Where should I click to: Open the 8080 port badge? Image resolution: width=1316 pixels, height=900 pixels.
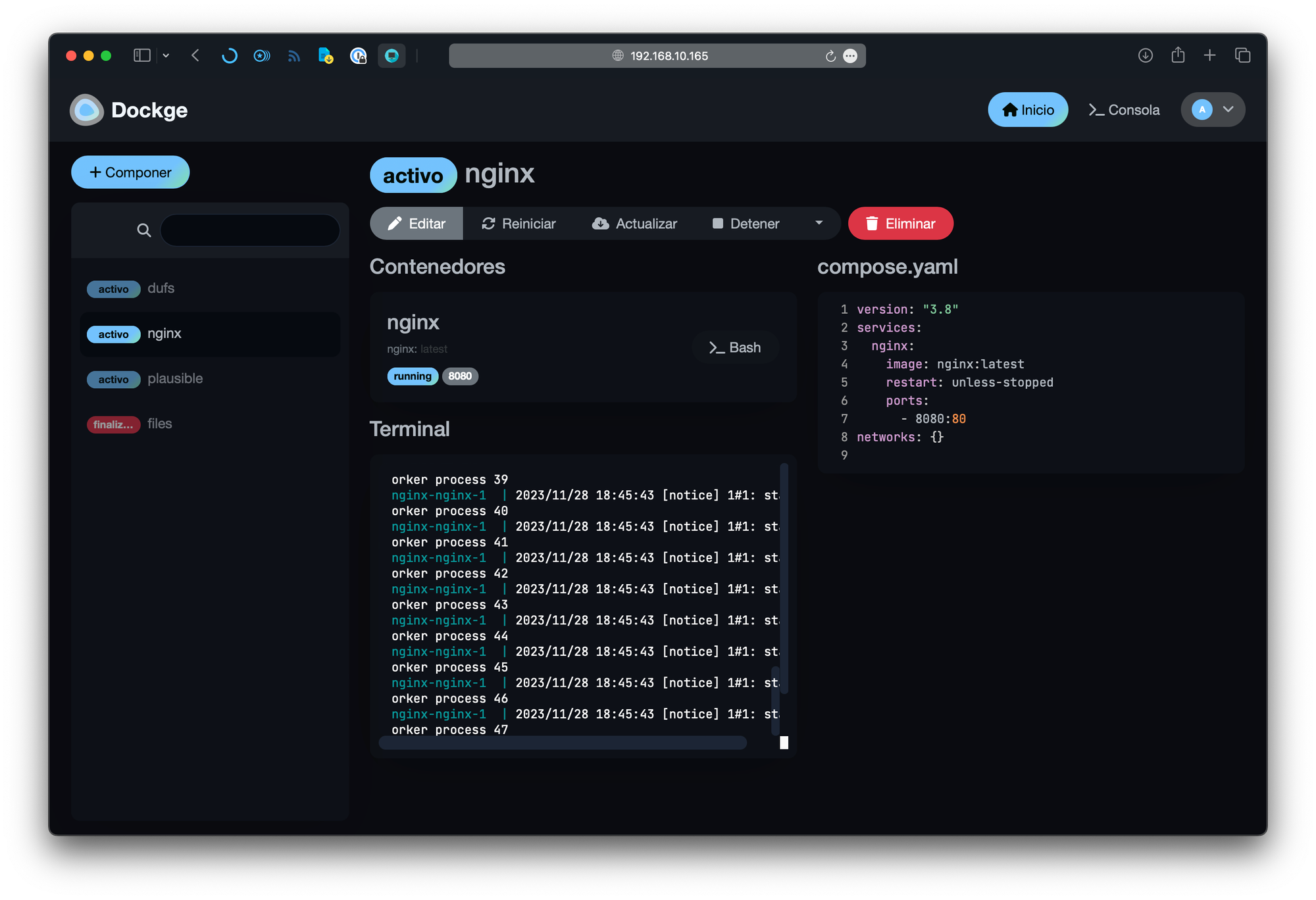click(x=460, y=376)
